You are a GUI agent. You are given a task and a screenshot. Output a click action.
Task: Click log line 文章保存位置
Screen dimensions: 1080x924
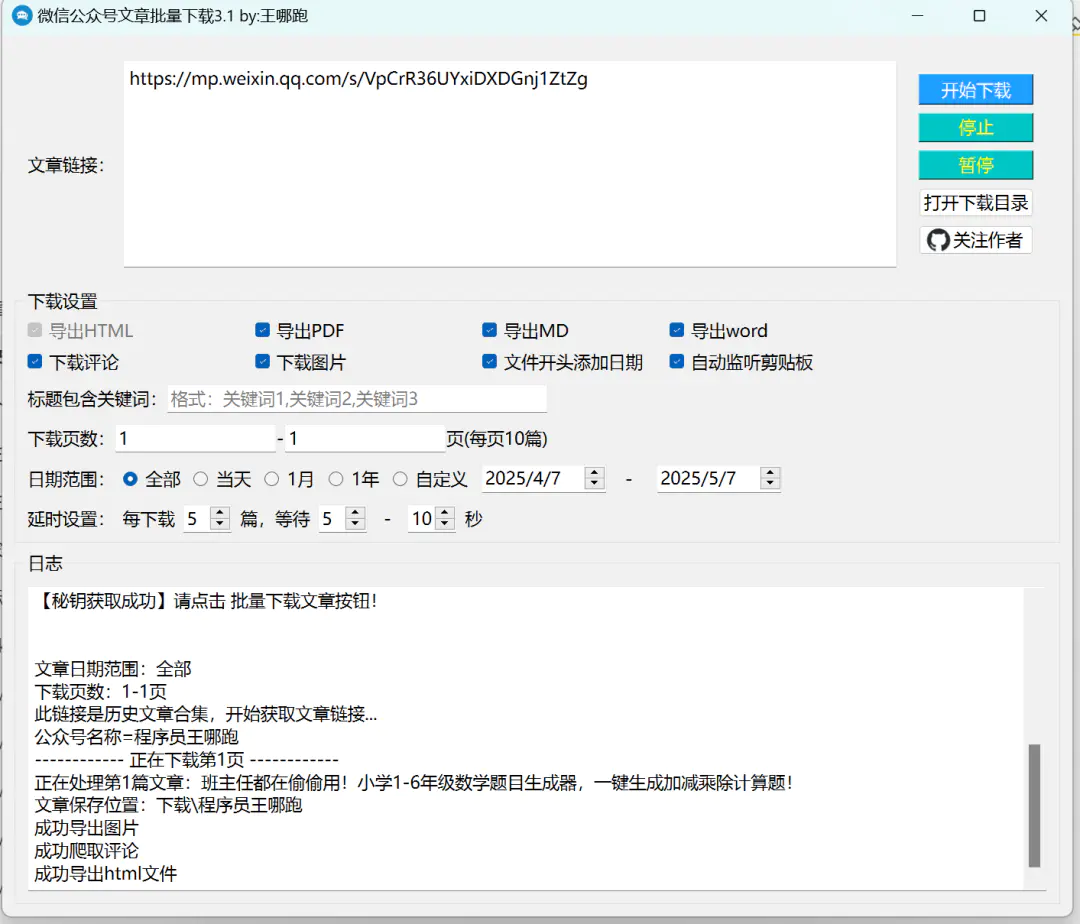pyautogui.click(x=168, y=805)
